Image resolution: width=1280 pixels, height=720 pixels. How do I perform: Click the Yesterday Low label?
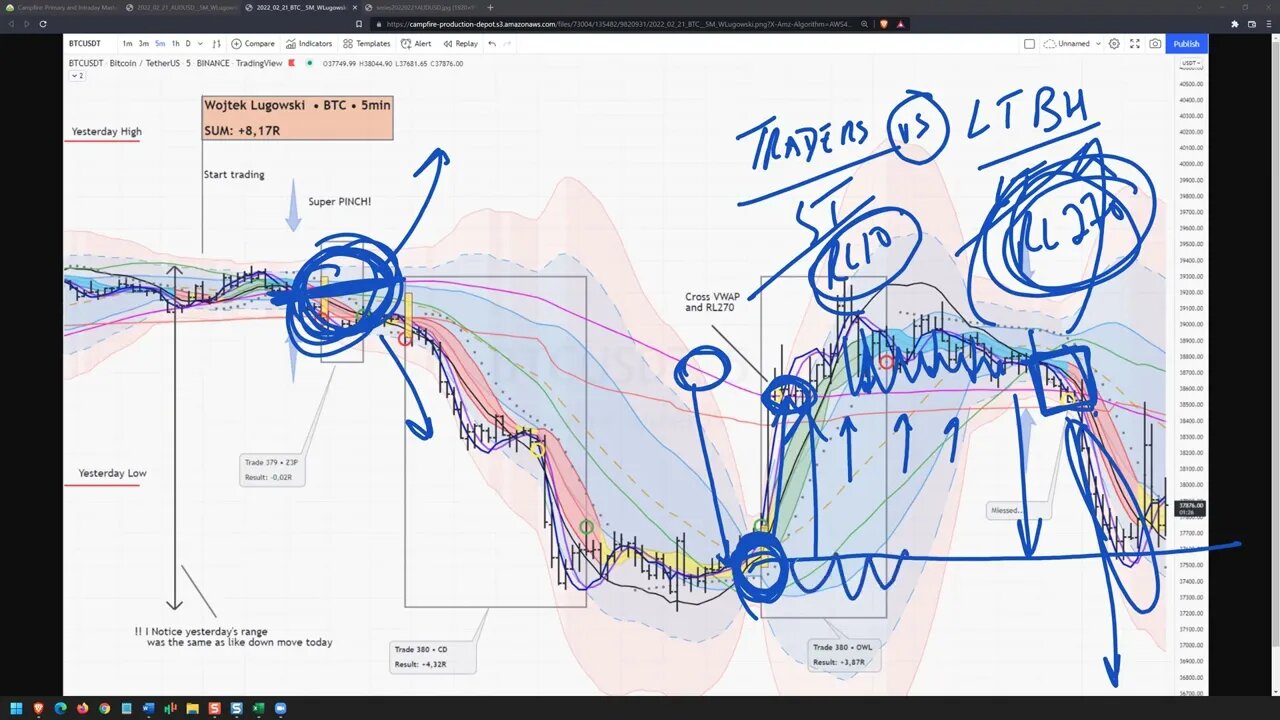pyautogui.click(x=112, y=473)
